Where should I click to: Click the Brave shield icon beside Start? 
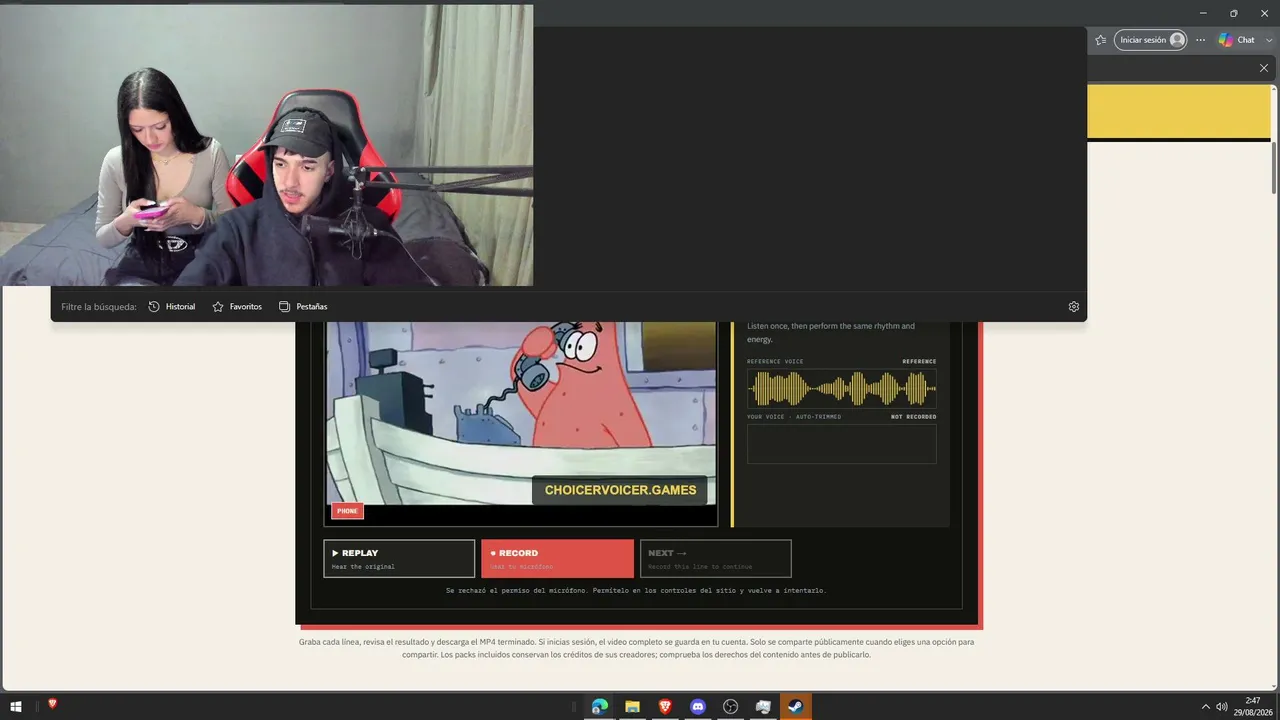(x=52, y=704)
